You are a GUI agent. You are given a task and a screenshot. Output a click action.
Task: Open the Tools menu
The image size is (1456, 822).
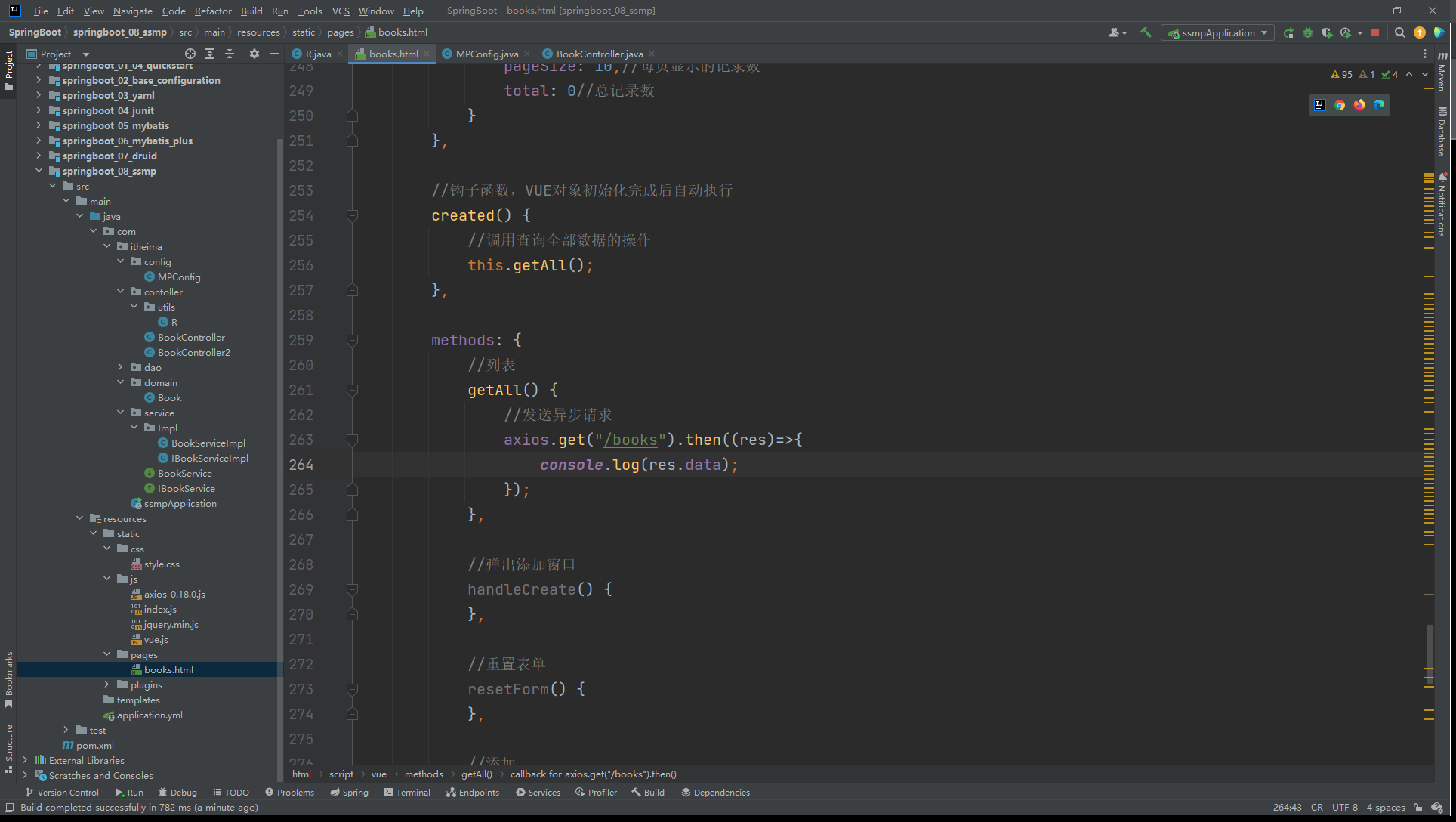tap(310, 11)
